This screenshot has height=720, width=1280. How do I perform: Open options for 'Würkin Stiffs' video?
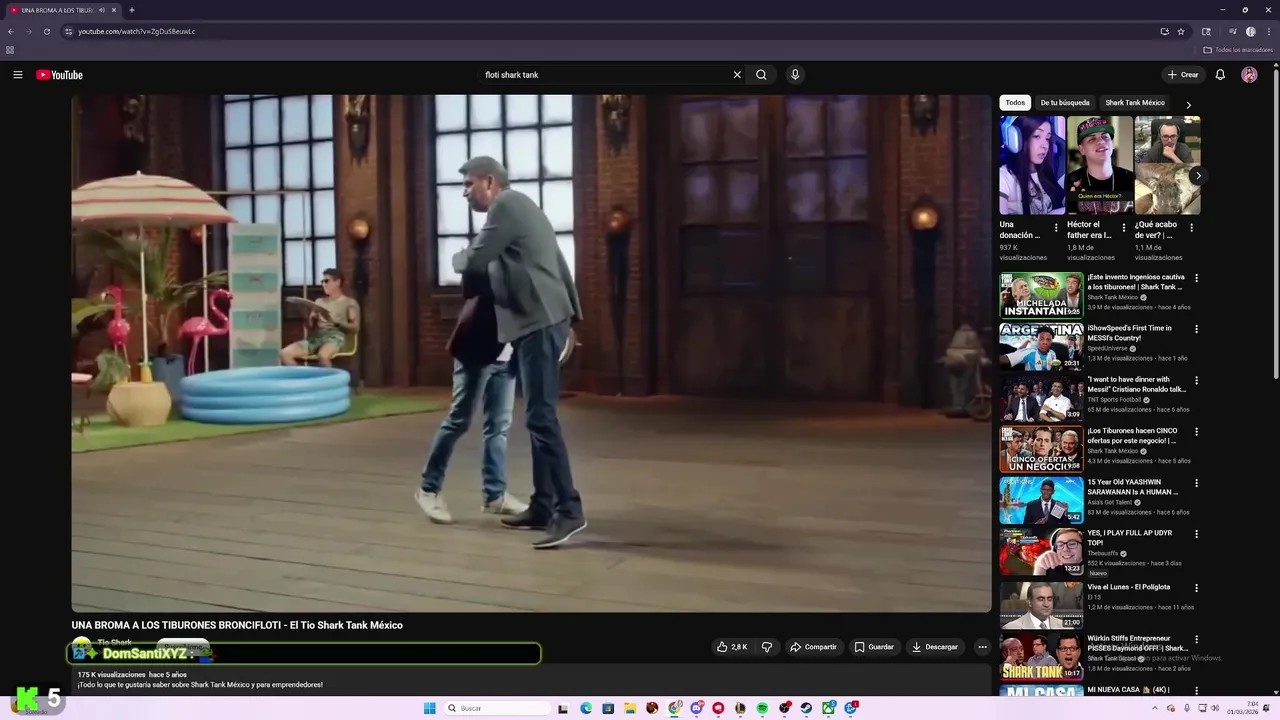coord(1196,639)
